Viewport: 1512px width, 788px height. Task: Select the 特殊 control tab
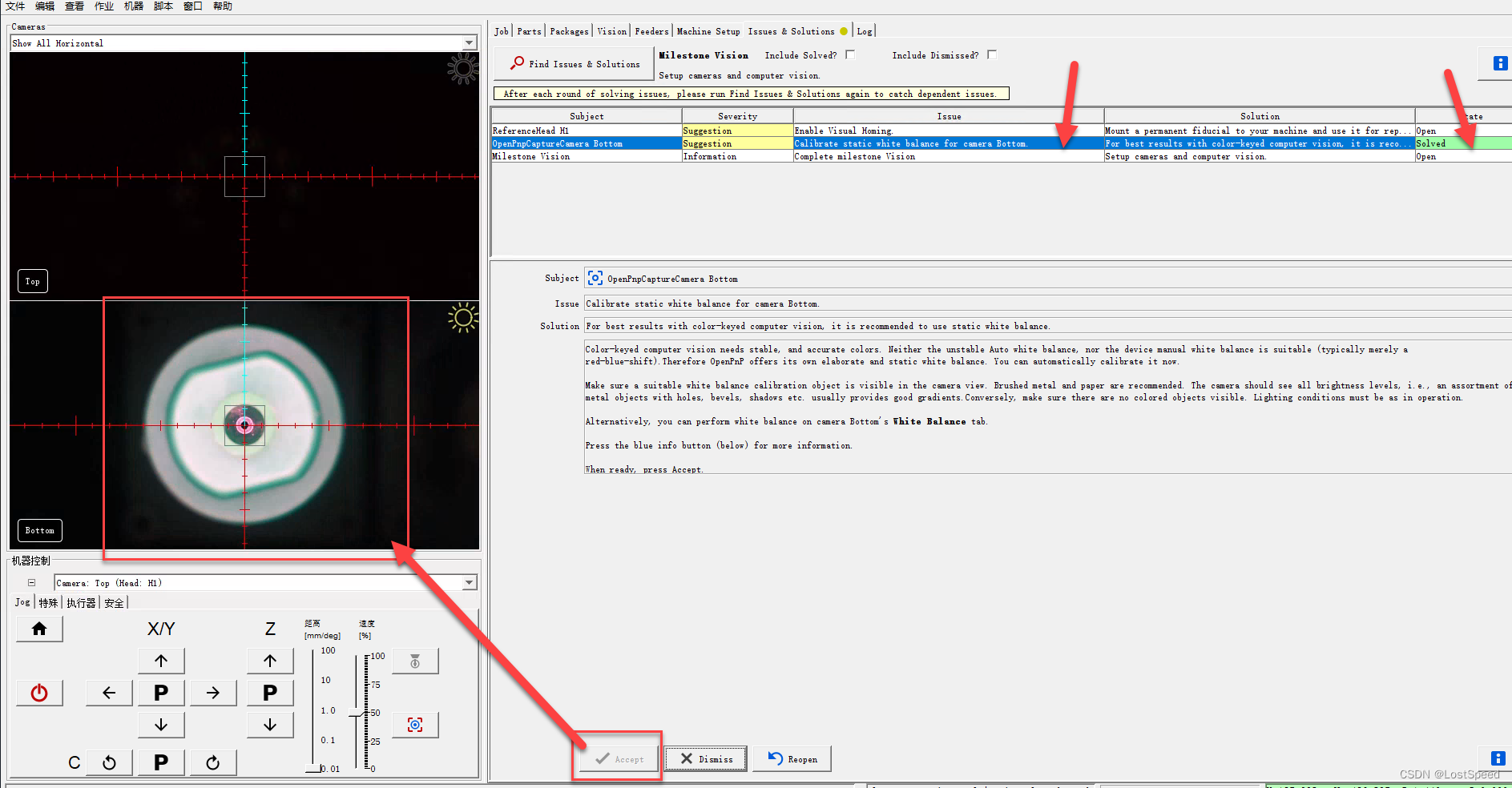click(49, 603)
